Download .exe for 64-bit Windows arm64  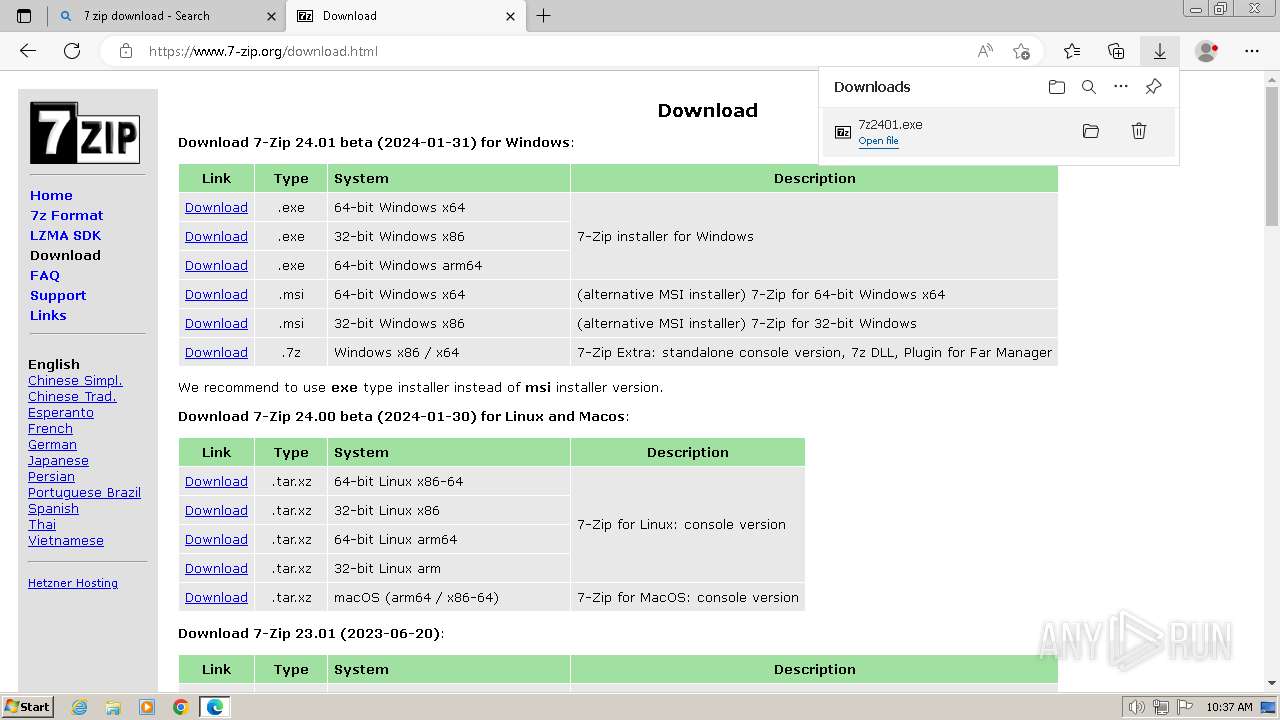tap(216, 265)
